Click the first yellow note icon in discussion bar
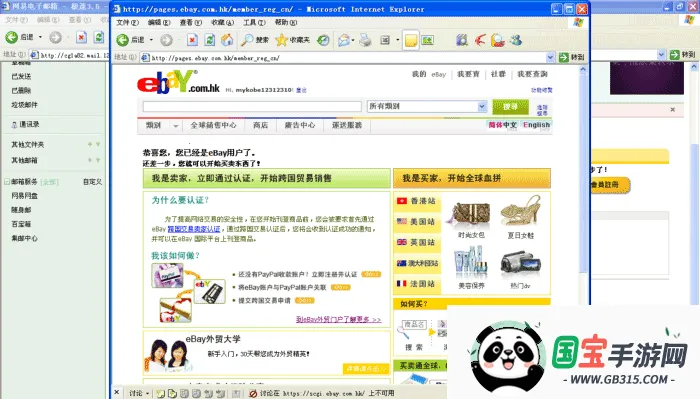 tap(160, 393)
